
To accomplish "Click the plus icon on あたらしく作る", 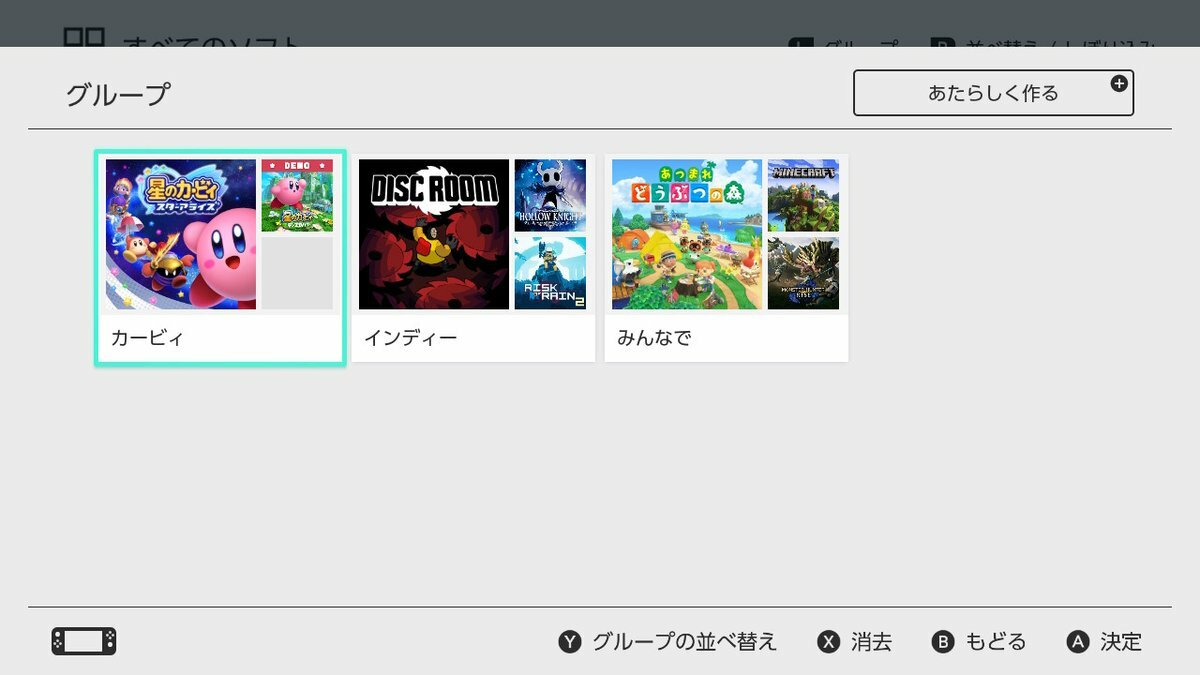I will tap(1119, 84).
